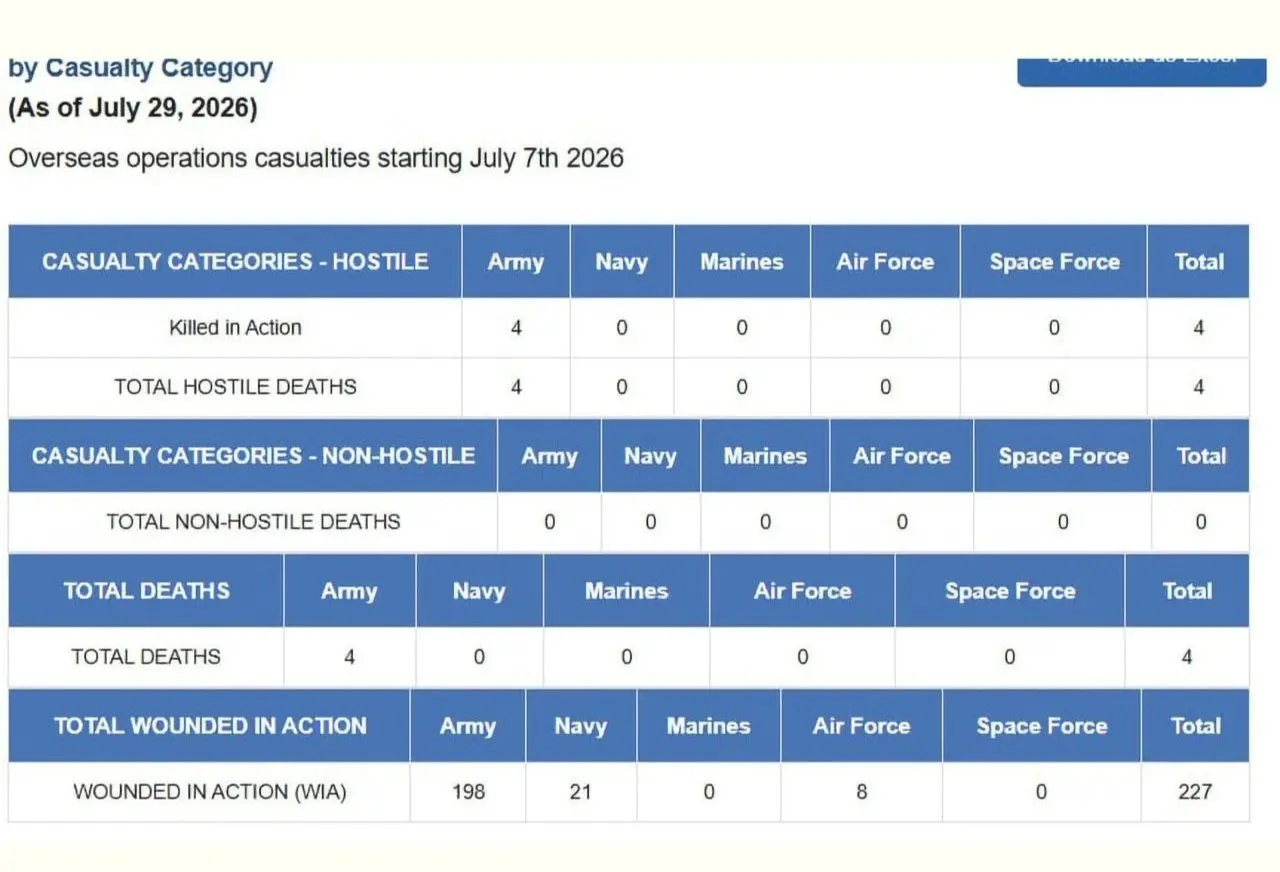The height and width of the screenshot is (872, 1280).
Task: Click Navy wounded value 21
Action: pos(581,792)
